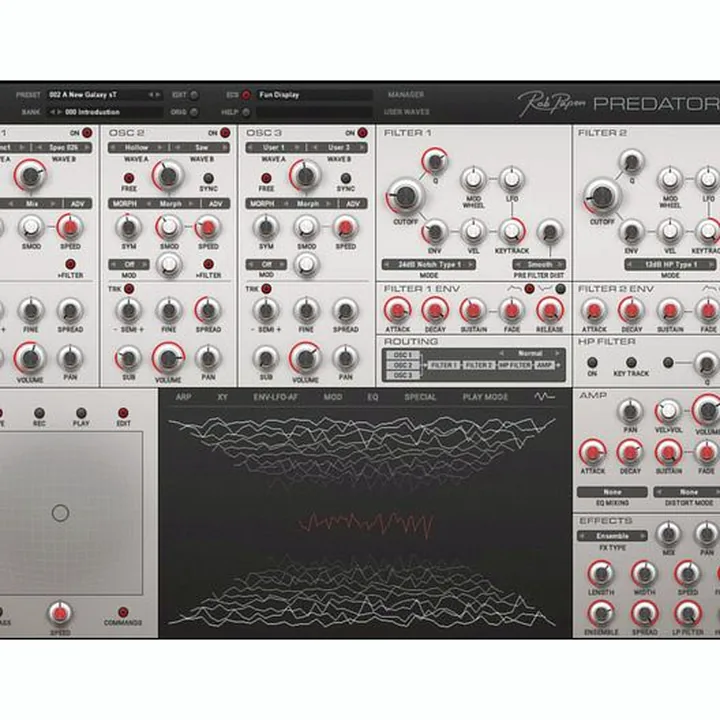Open Filter 1 mode 24dB Notch Type 1 selector

[429, 265]
